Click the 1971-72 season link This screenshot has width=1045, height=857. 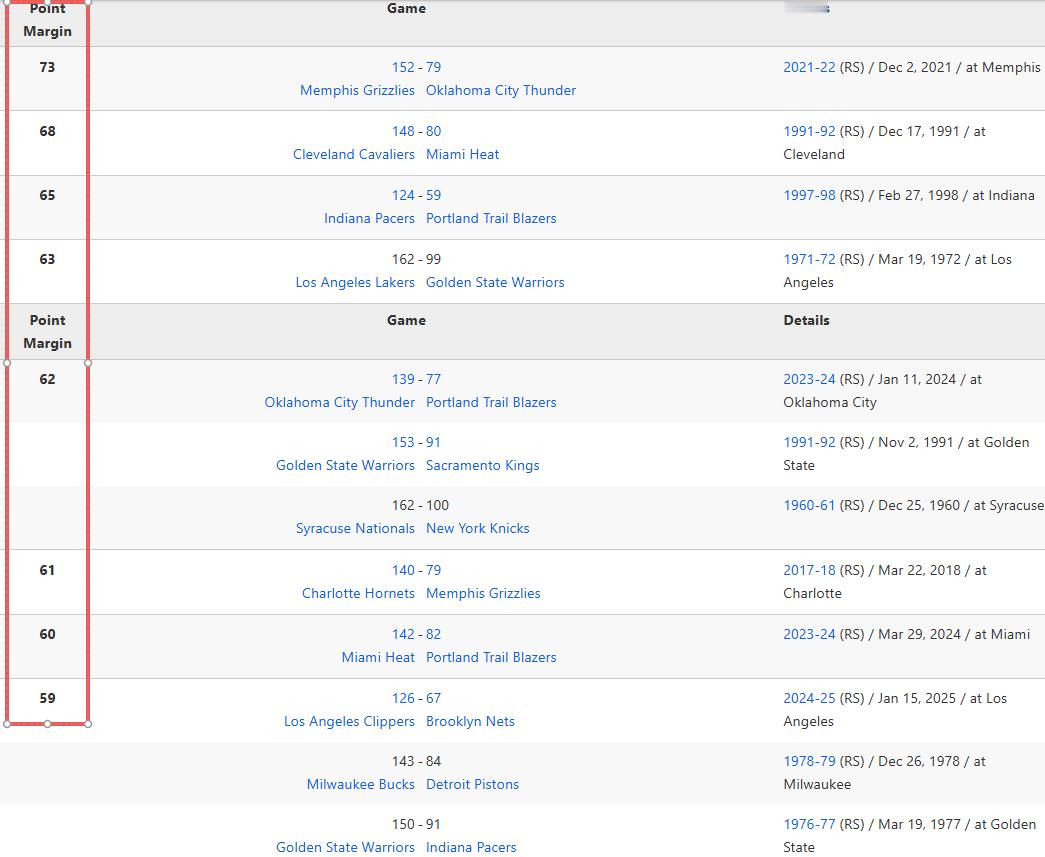coord(809,259)
